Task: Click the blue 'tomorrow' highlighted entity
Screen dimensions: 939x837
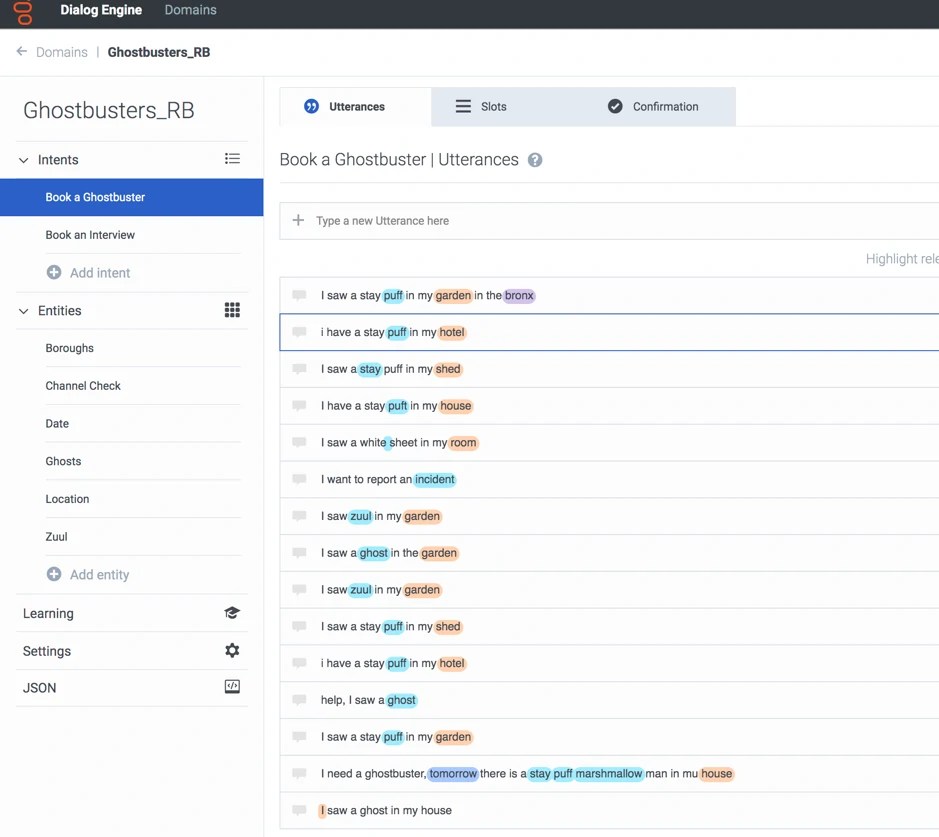Action: tap(453, 774)
